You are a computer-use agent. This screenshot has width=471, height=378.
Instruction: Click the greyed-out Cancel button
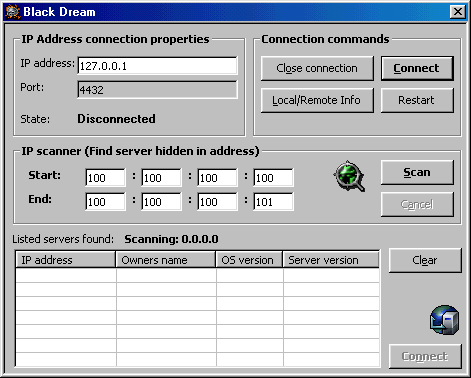[x=417, y=204]
